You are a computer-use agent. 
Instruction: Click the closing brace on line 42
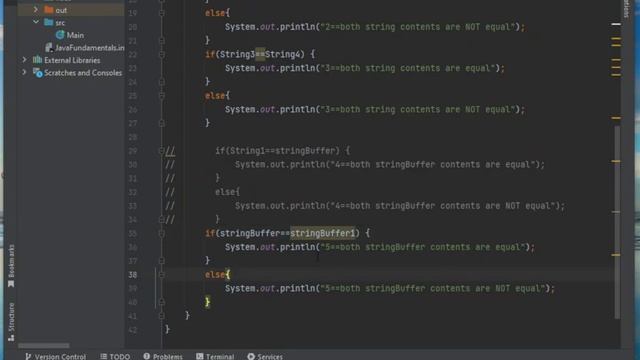pos(167,329)
